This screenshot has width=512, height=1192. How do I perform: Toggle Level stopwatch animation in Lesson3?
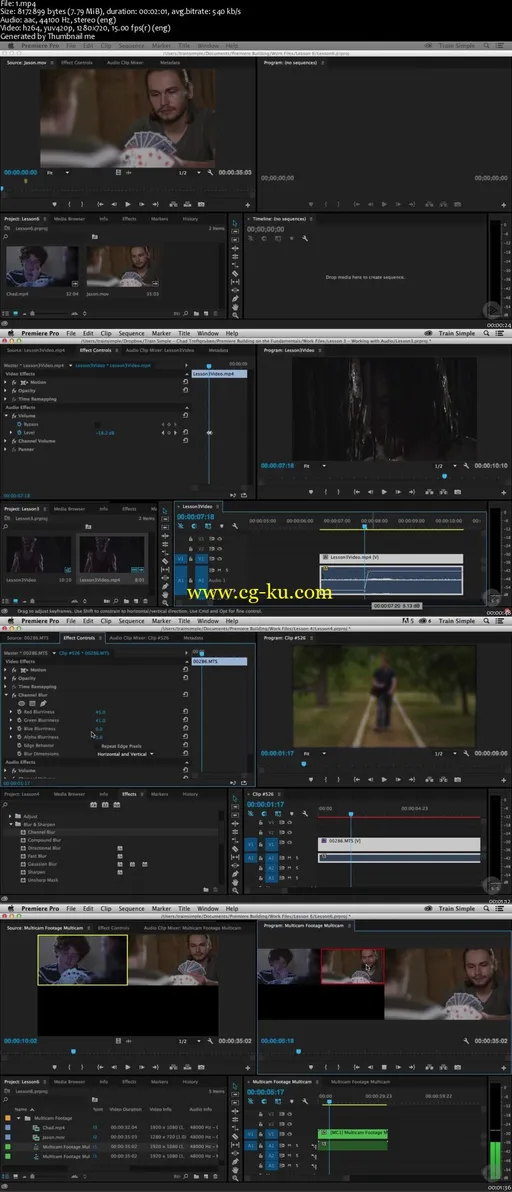click(x=18, y=433)
